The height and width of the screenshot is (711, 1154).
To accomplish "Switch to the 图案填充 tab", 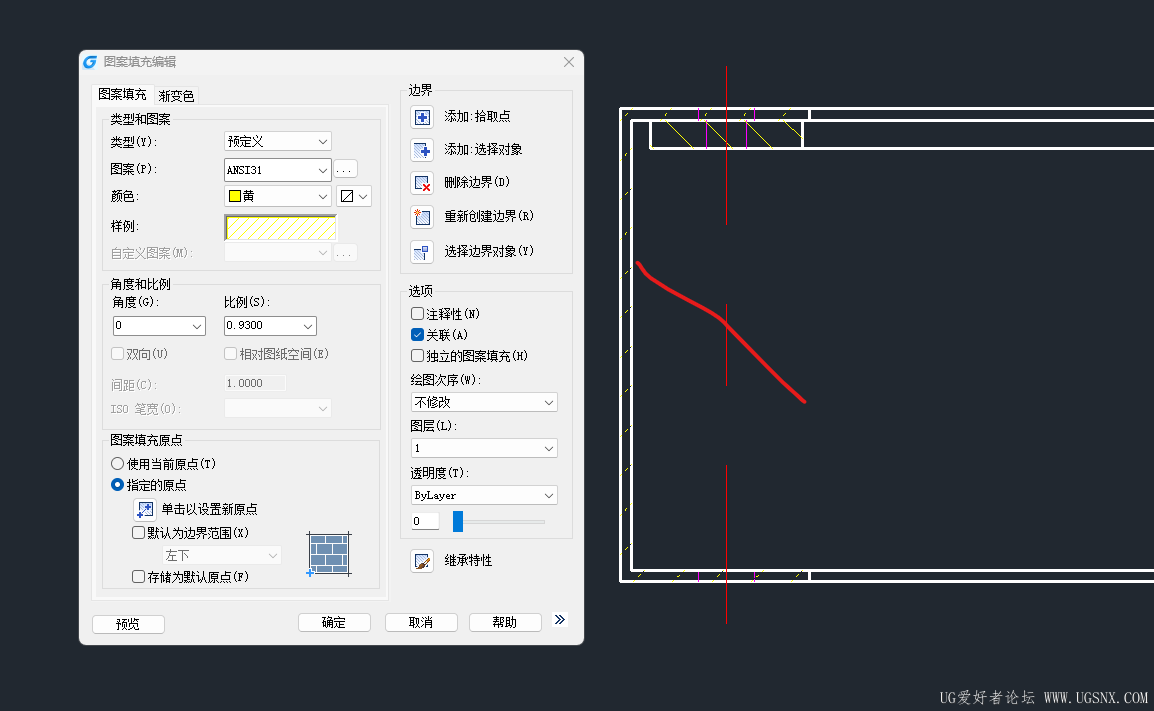I will pyautogui.click(x=122, y=94).
